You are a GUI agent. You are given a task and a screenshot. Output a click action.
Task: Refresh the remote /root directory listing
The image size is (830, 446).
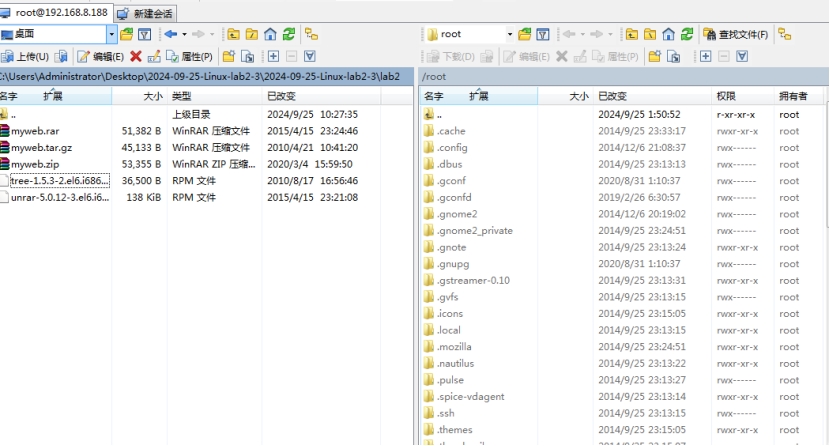pos(687,34)
